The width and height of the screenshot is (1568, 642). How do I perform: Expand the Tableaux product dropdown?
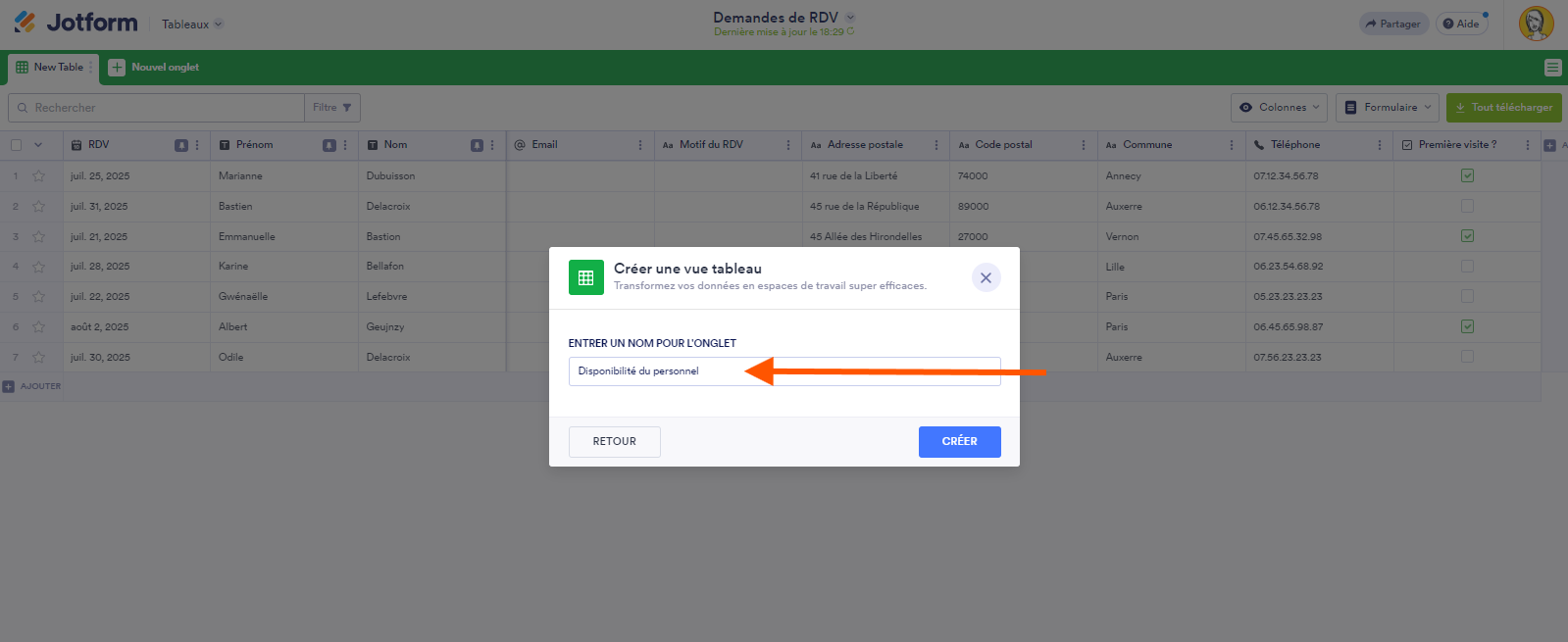point(192,25)
